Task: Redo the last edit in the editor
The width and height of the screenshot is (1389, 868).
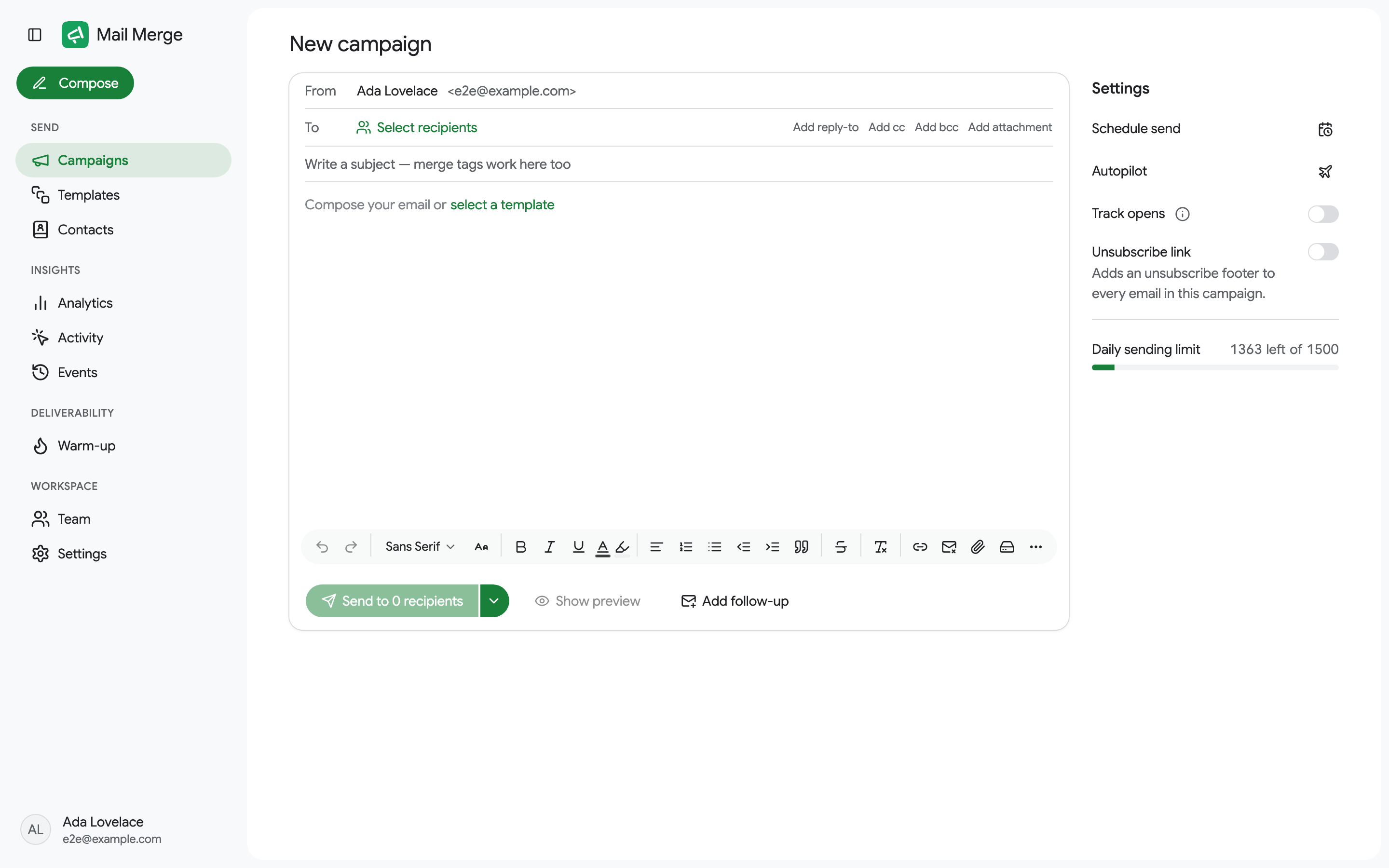Action: point(351,547)
